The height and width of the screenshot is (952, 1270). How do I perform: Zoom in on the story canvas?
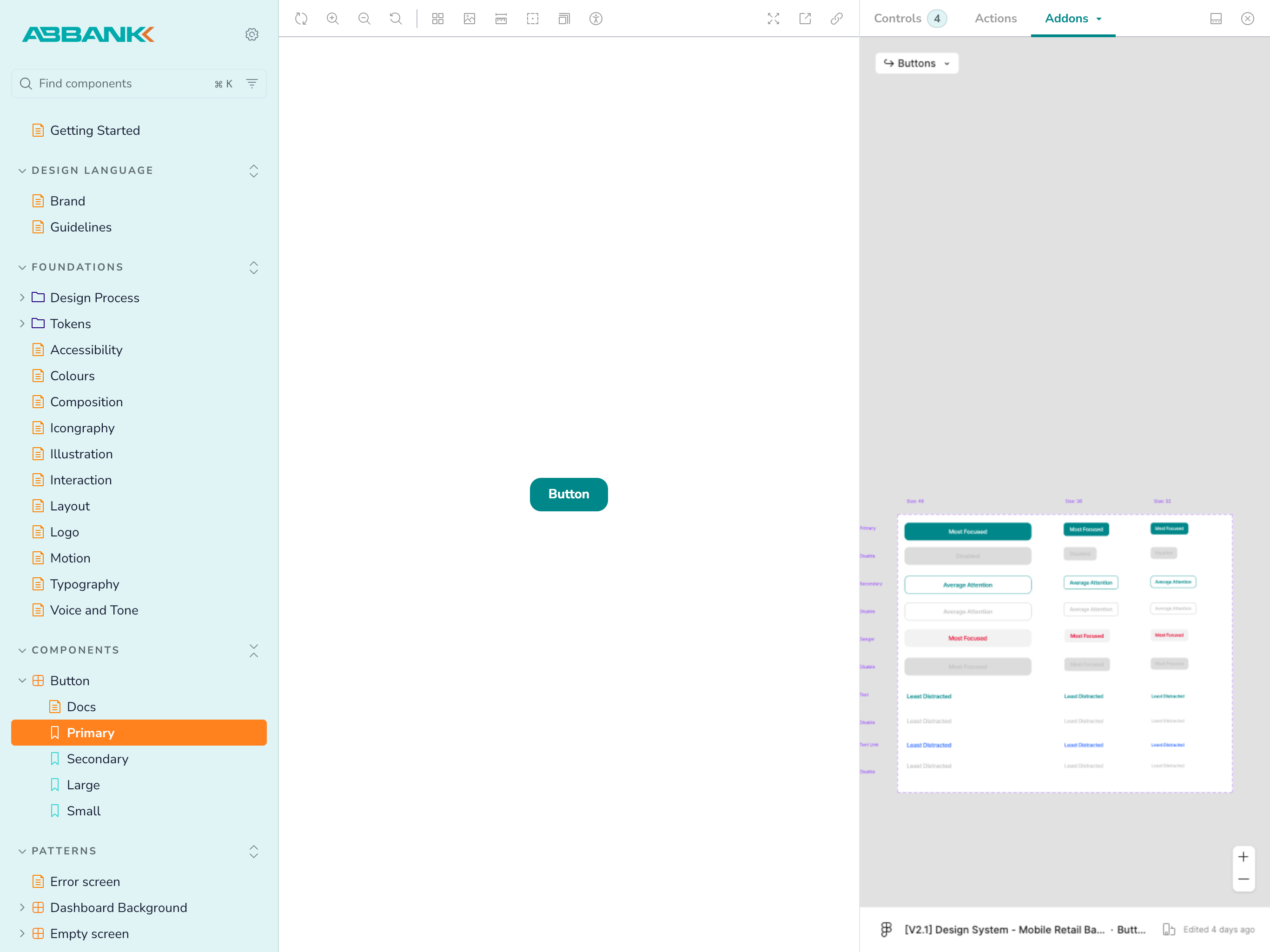pyautogui.click(x=332, y=19)
